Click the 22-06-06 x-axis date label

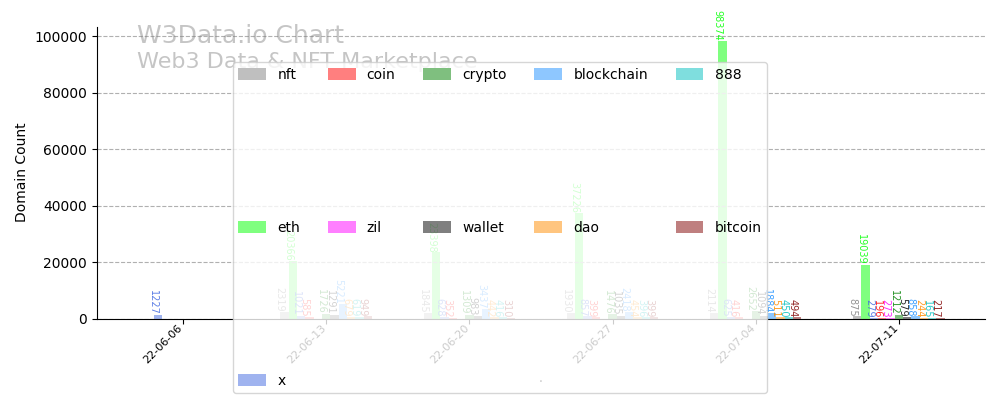(163, 345)
